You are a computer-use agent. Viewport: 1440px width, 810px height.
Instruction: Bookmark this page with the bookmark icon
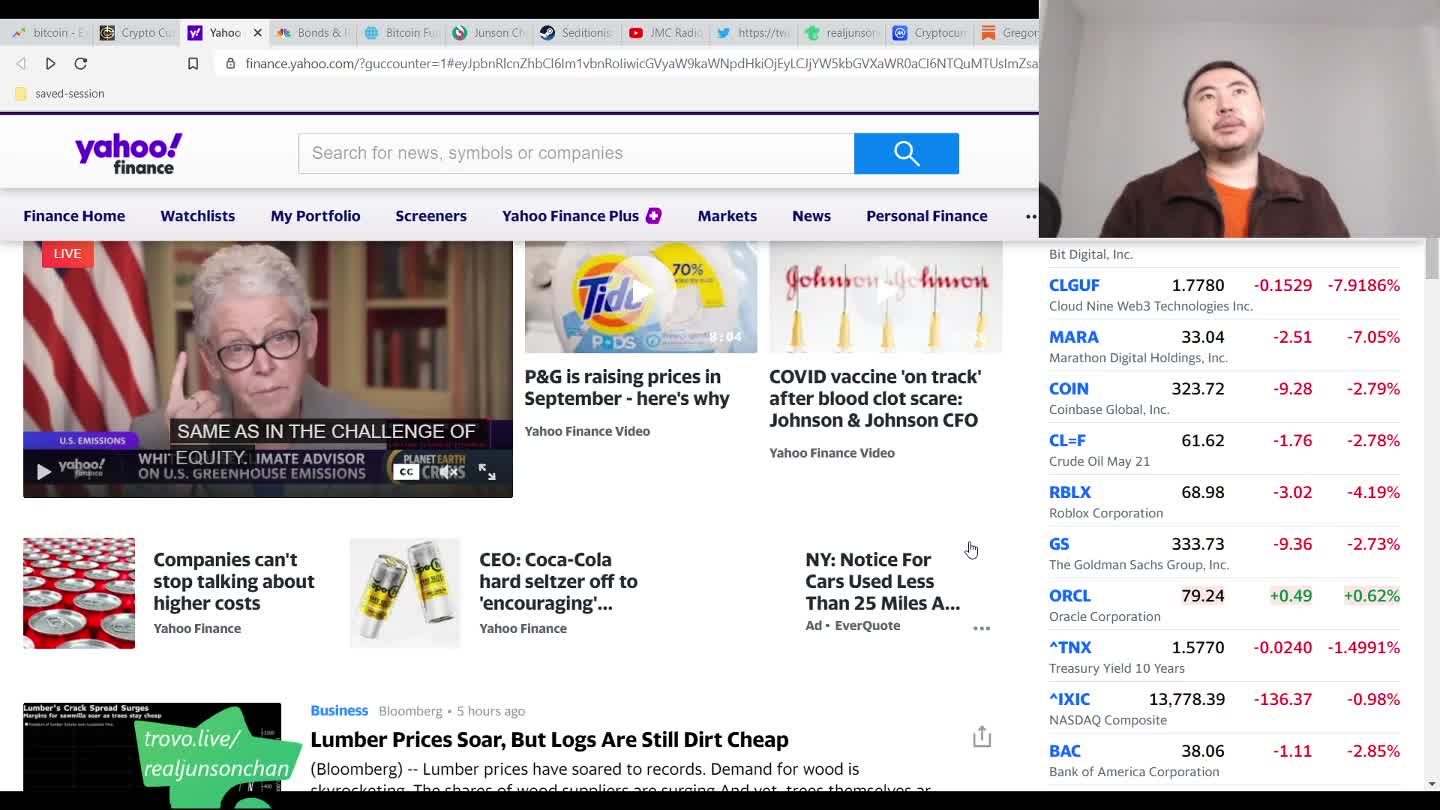(x=193, y=63)
